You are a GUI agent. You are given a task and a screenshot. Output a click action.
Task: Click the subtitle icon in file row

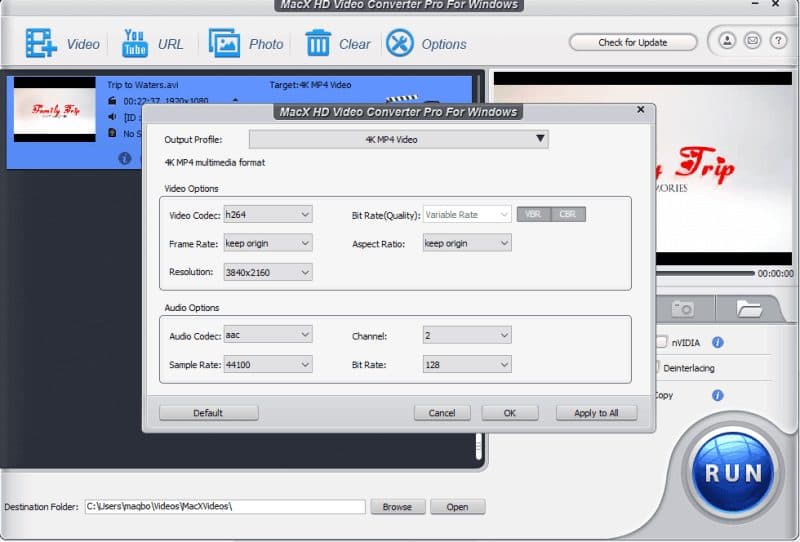pos(112,133)
